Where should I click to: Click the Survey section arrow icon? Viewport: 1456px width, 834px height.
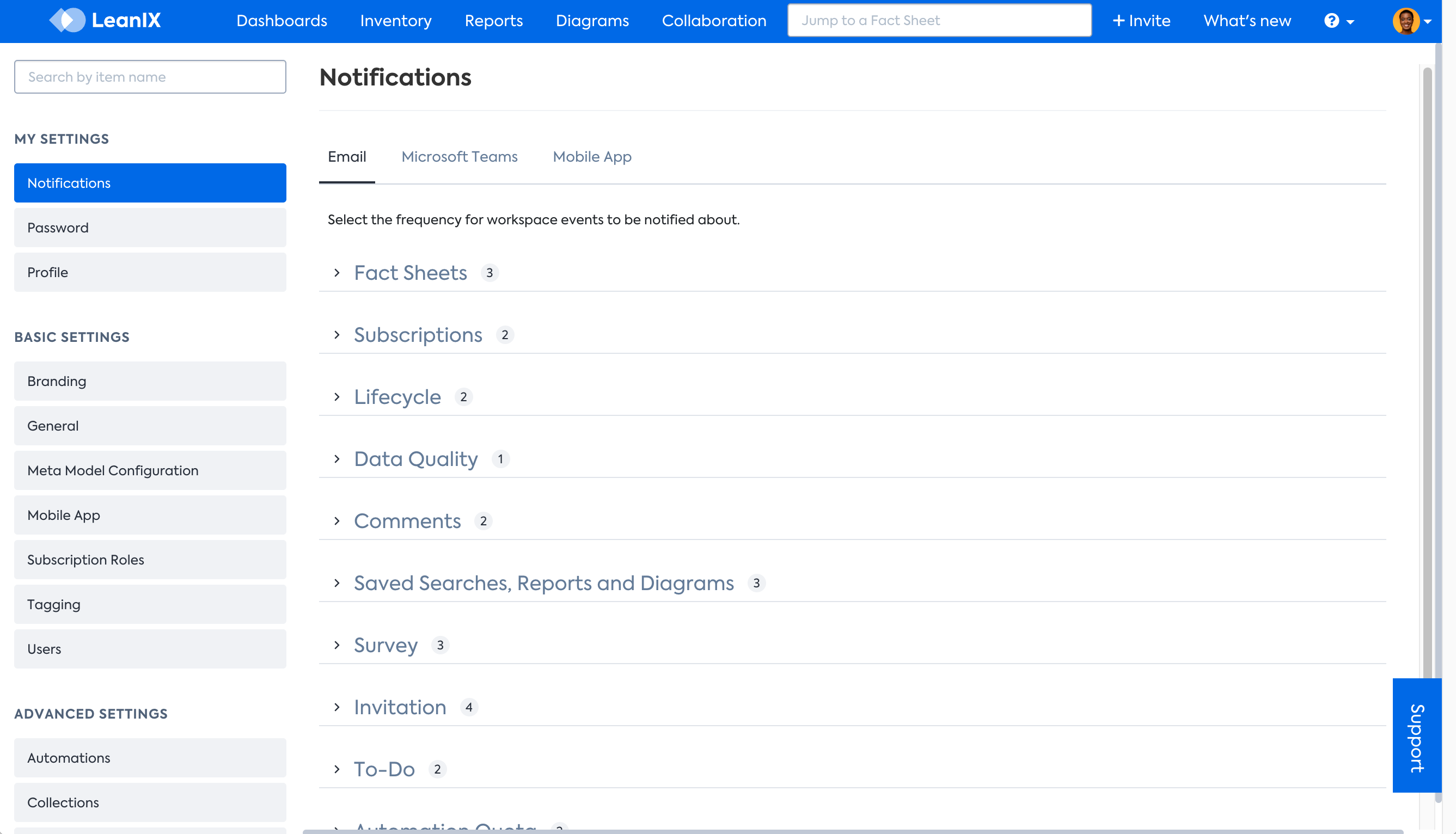338,645
